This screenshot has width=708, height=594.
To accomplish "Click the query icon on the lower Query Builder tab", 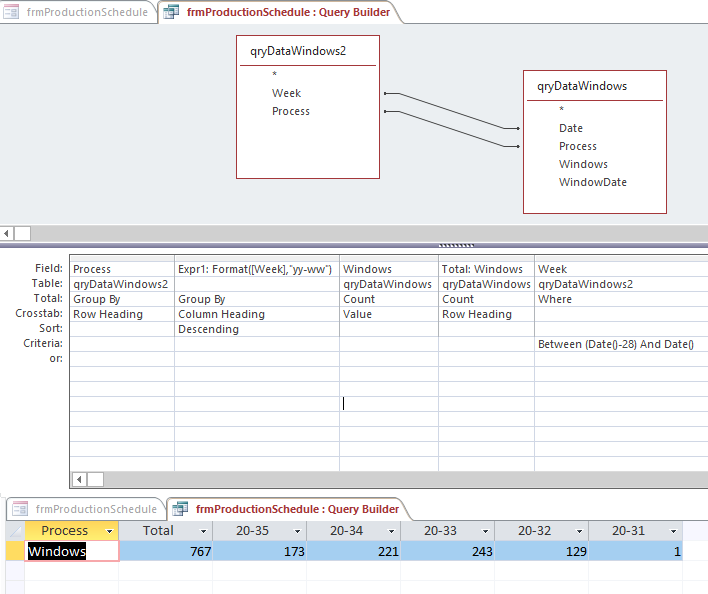I will point(181,509).
